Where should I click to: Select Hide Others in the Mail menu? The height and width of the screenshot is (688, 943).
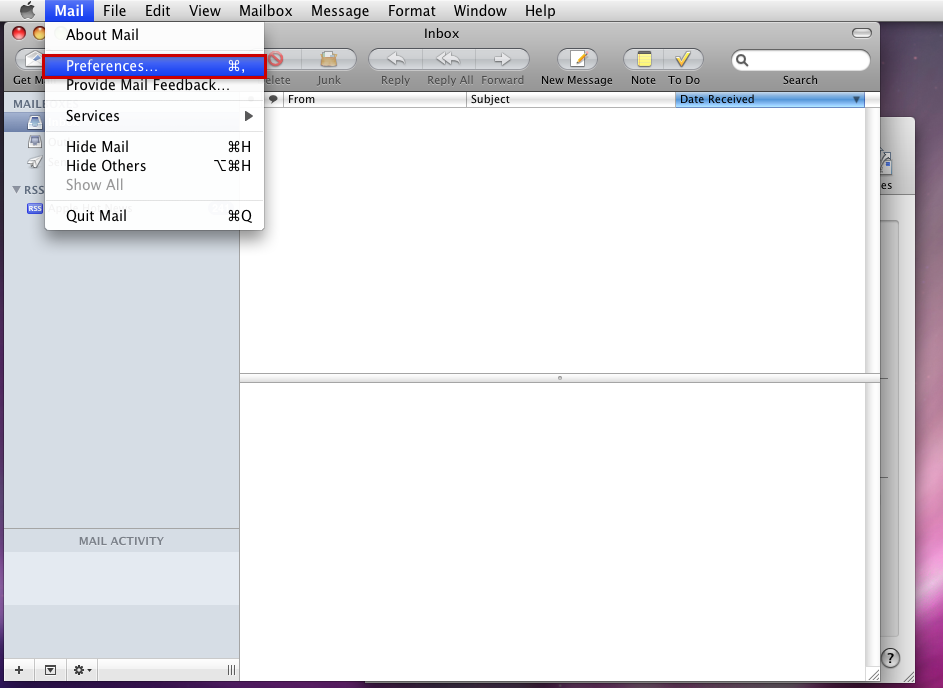(x=155, y=166)
